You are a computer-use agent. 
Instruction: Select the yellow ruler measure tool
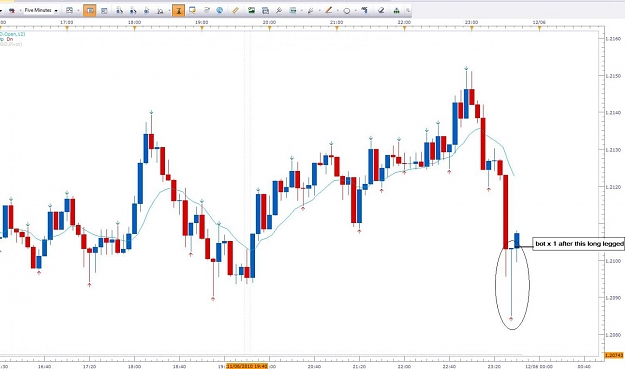pos(235,10)
